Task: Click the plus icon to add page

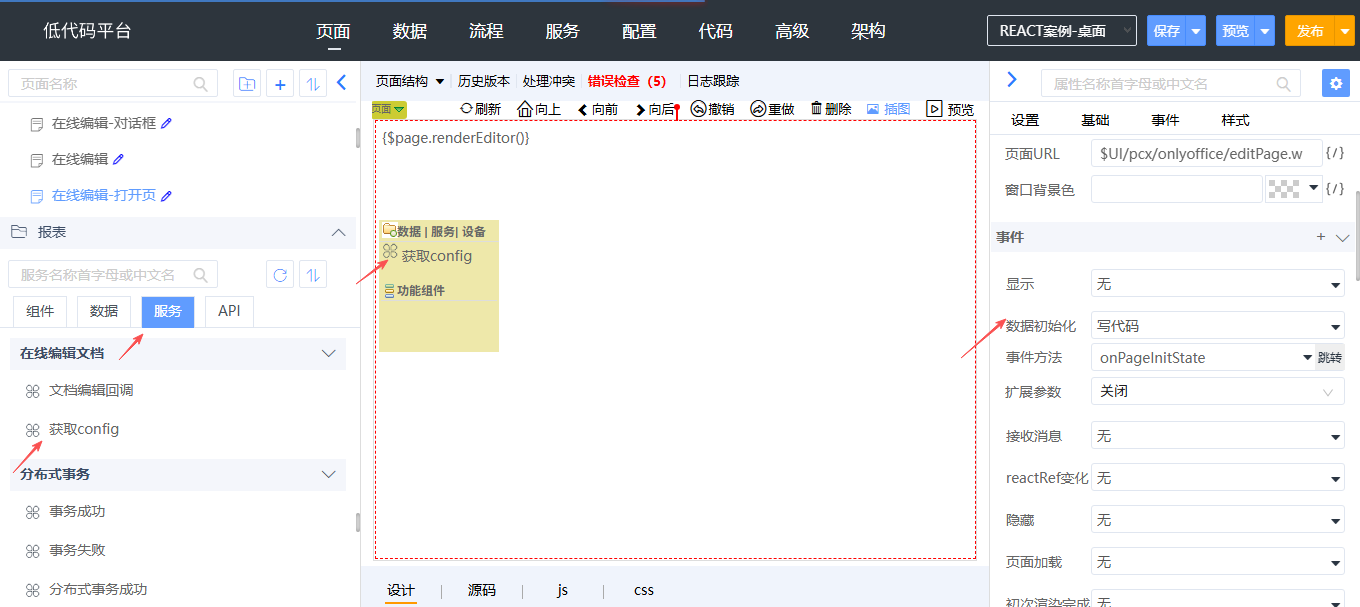Action: (x=280, y=84)
